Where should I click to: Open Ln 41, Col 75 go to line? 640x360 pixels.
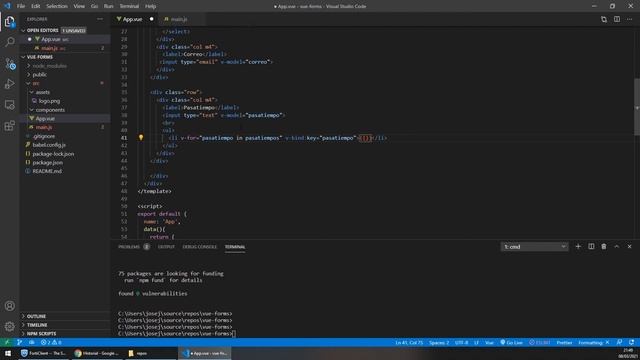coord(409,342)
